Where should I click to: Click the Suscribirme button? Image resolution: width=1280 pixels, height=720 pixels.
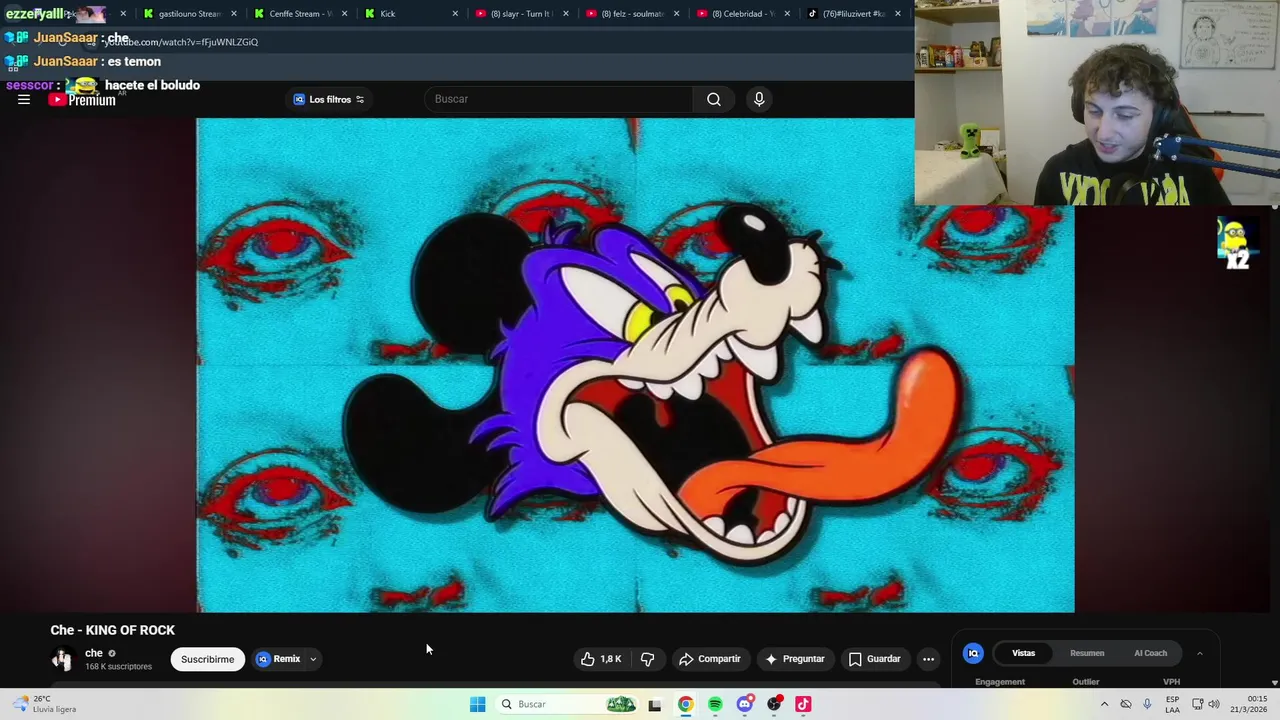coord(207,659)
